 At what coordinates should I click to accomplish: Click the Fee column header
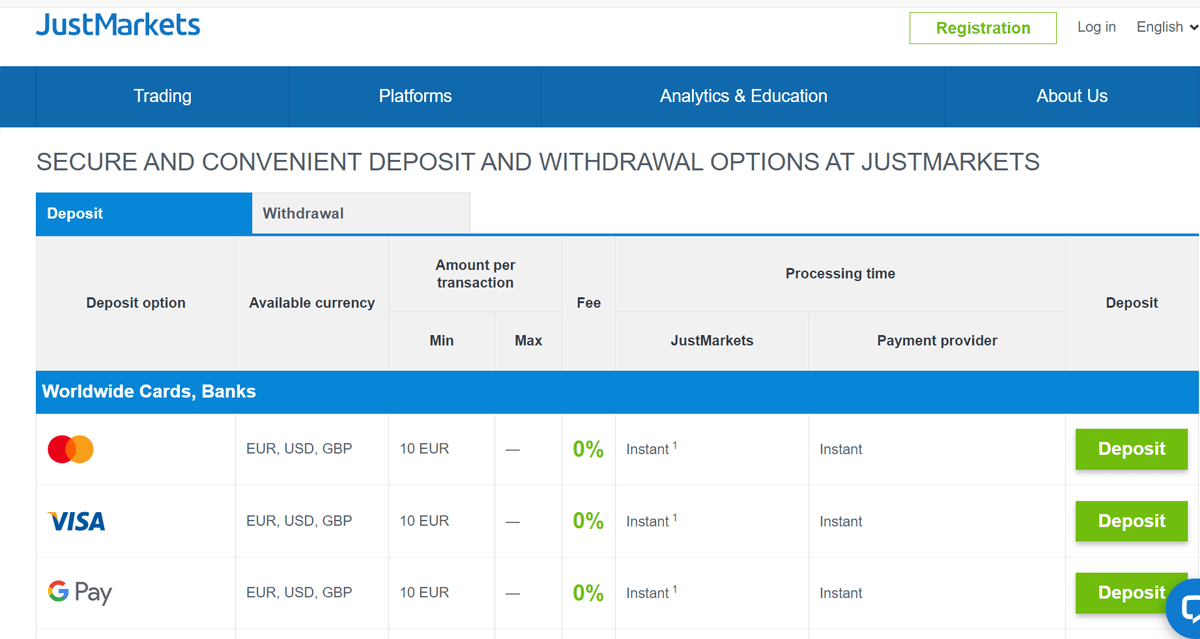[589, 303]
